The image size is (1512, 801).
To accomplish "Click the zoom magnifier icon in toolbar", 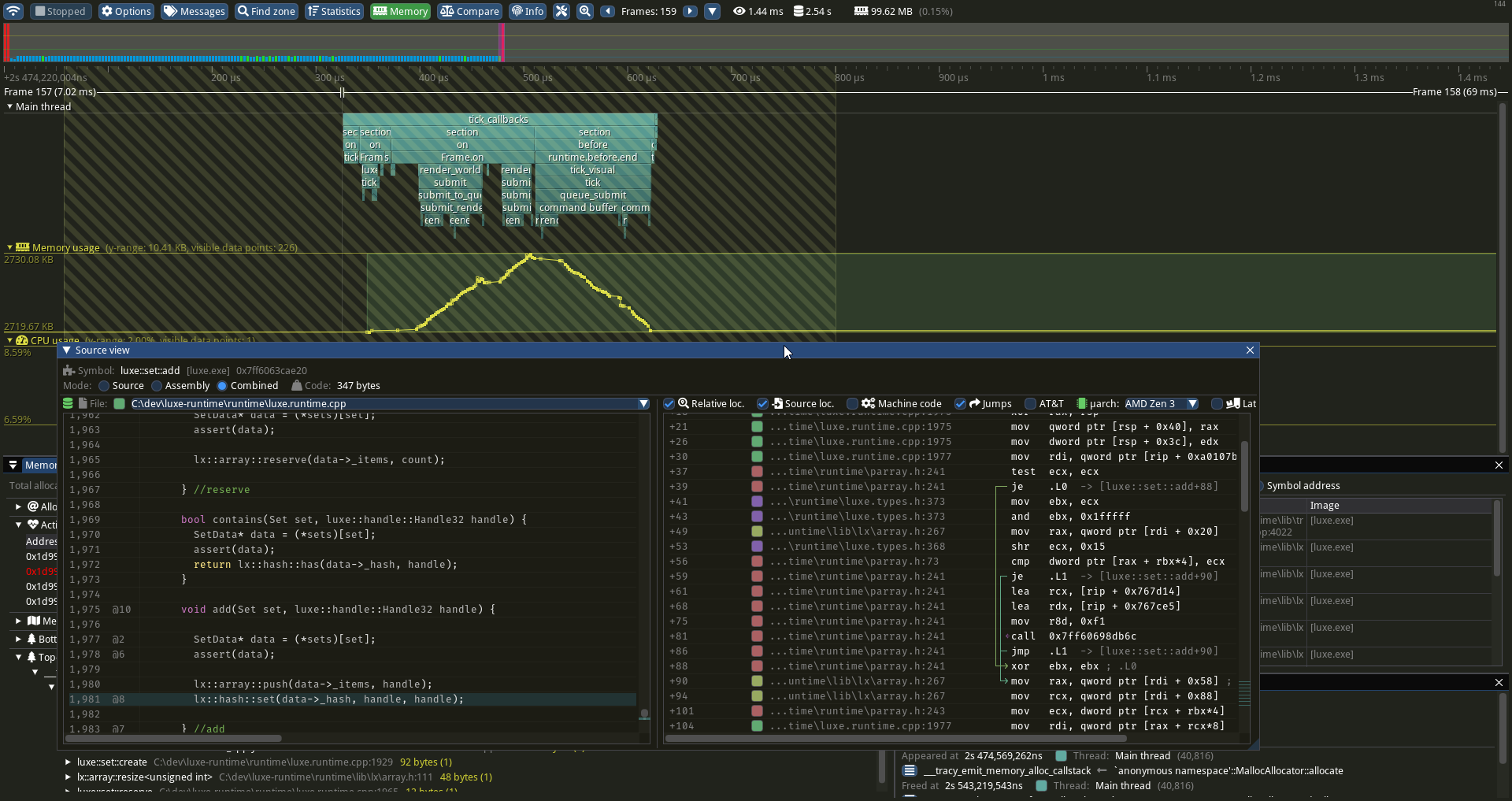I will 584,11.
